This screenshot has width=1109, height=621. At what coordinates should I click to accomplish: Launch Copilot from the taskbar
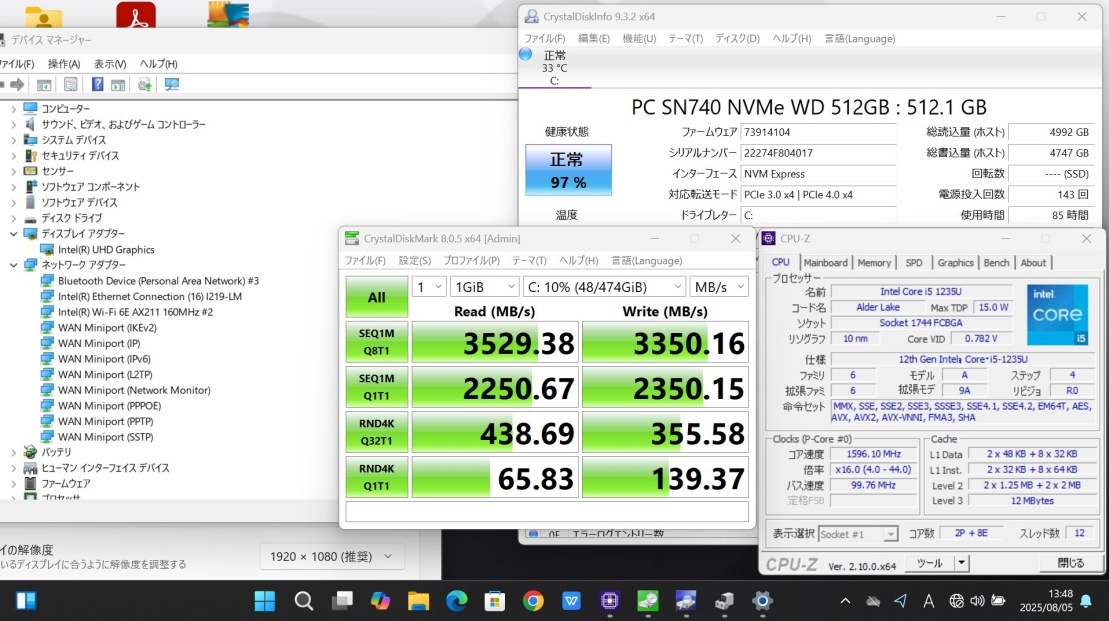click(x=381, y=601)
